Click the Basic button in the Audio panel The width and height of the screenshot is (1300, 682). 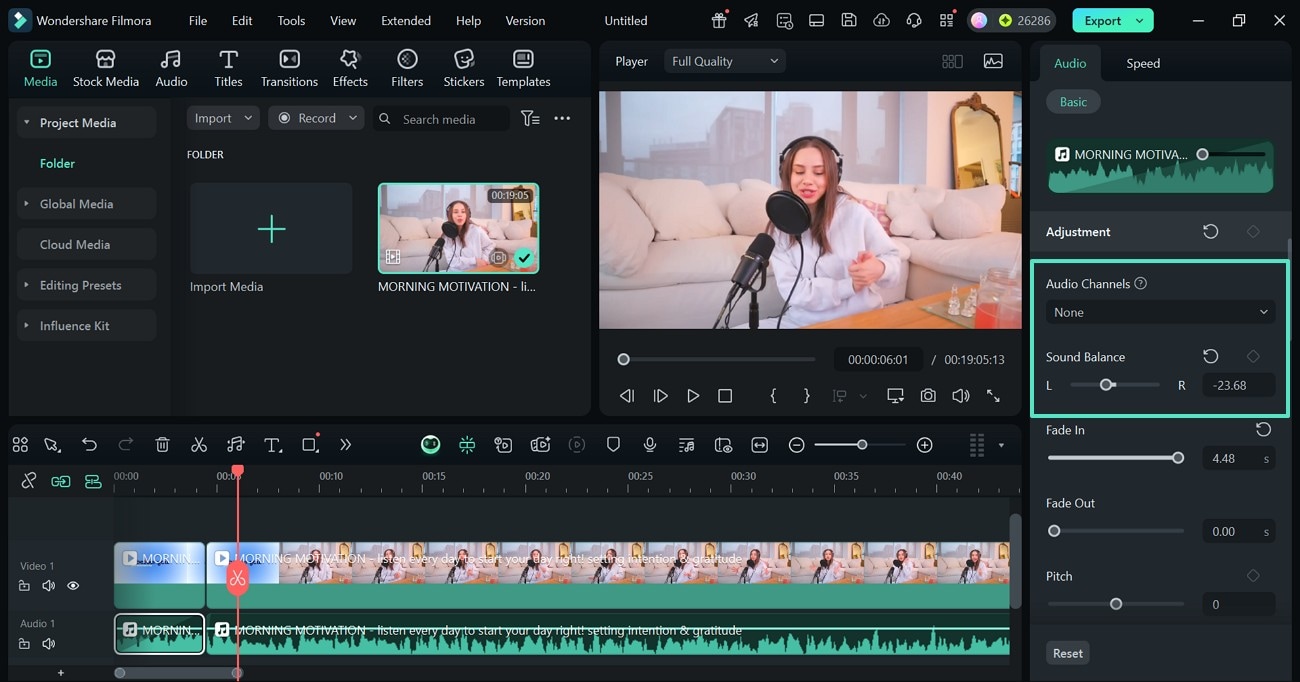pyautogui.click(x=1073, y=102)
